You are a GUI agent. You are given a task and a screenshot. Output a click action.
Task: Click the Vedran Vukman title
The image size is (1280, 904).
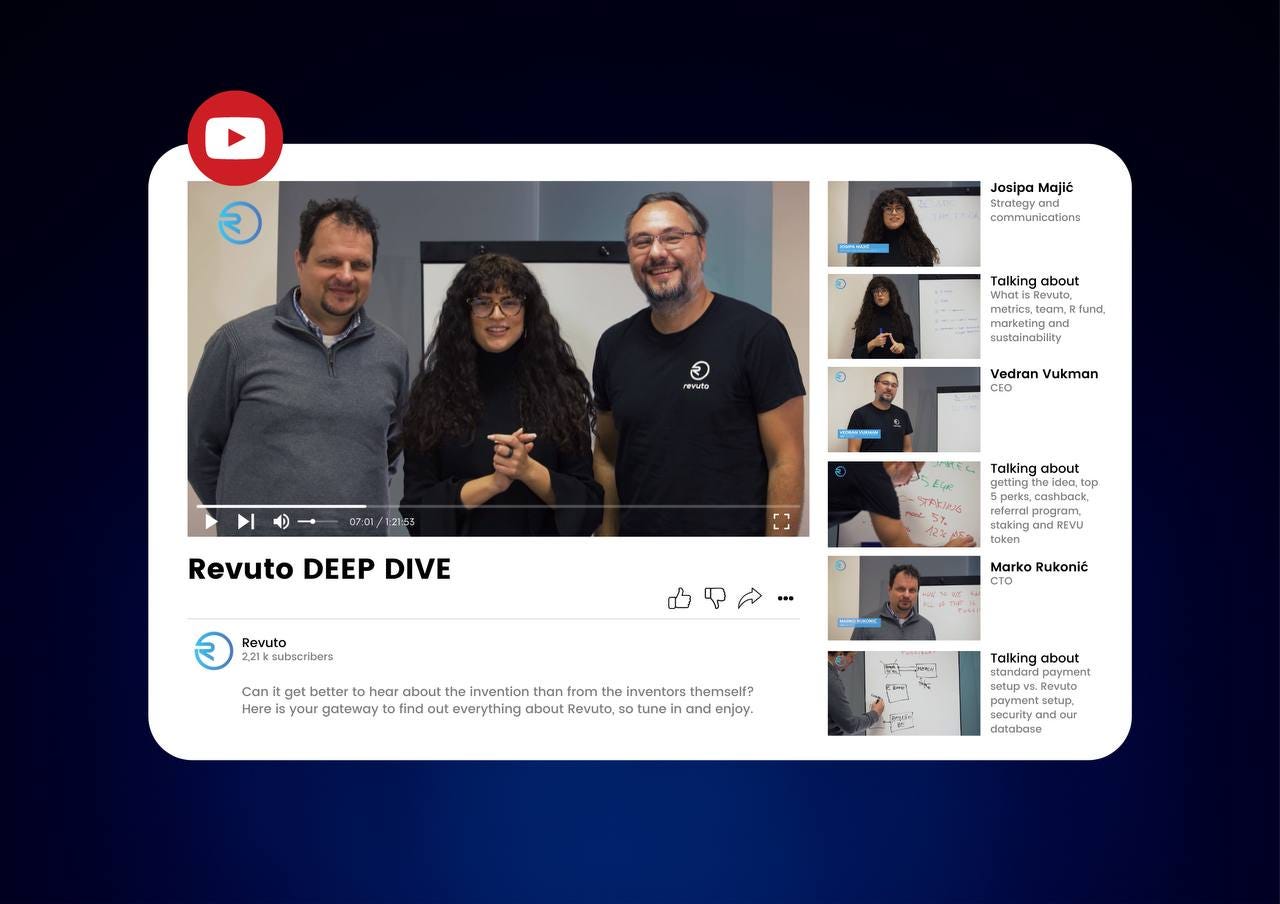pyautogui.click(x=1044, y=374)
